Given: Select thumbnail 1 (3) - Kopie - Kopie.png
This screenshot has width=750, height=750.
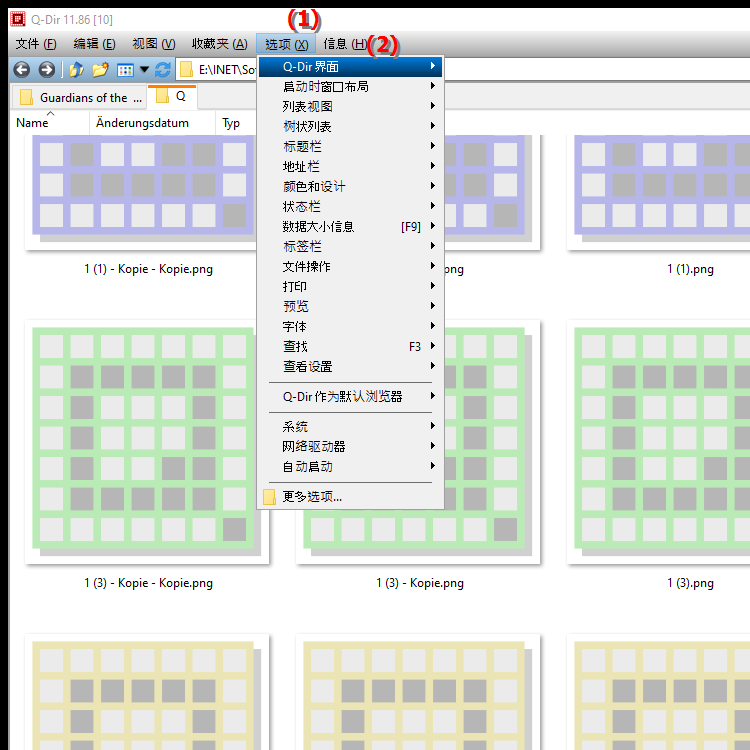Looking at the screenshot, I should 146,442.
